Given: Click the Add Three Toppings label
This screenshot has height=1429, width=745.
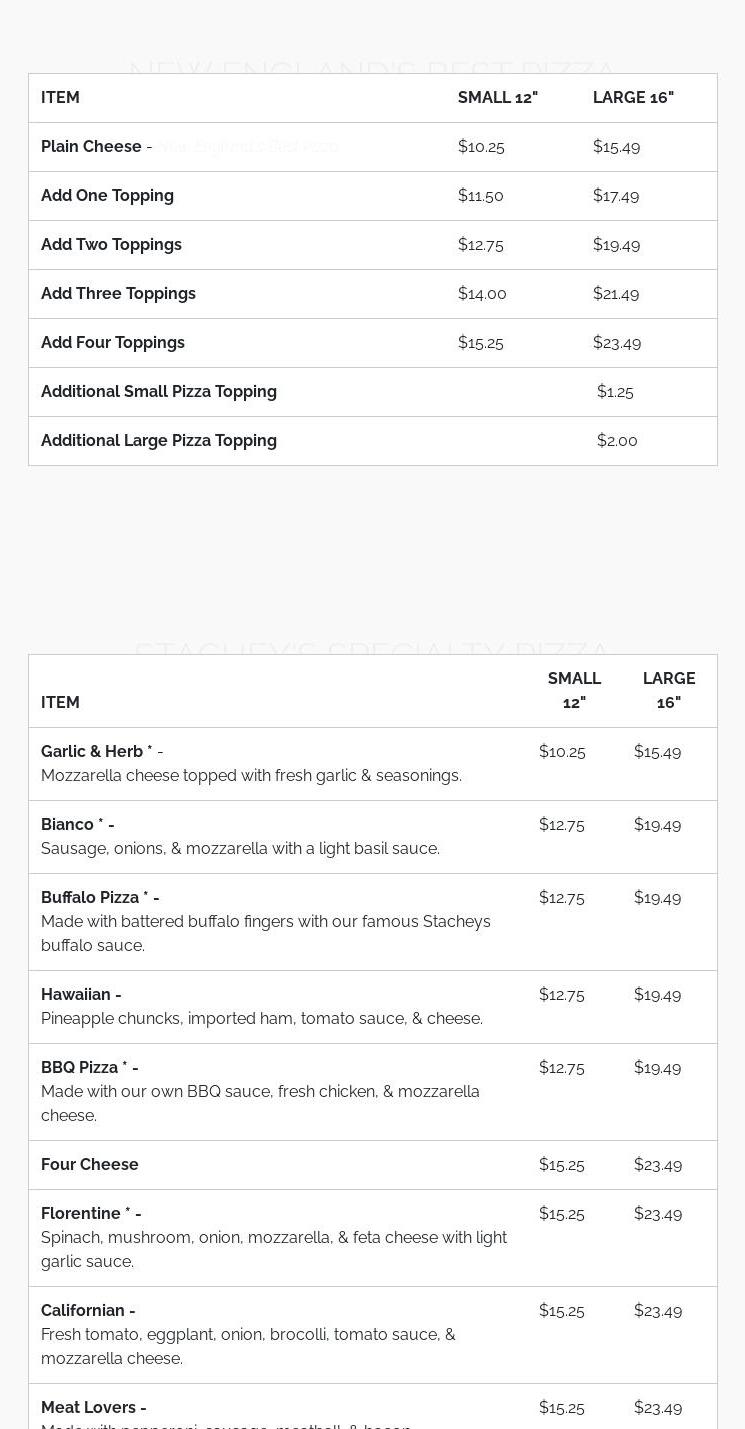Looking at the screenshot, I should 118,294.
